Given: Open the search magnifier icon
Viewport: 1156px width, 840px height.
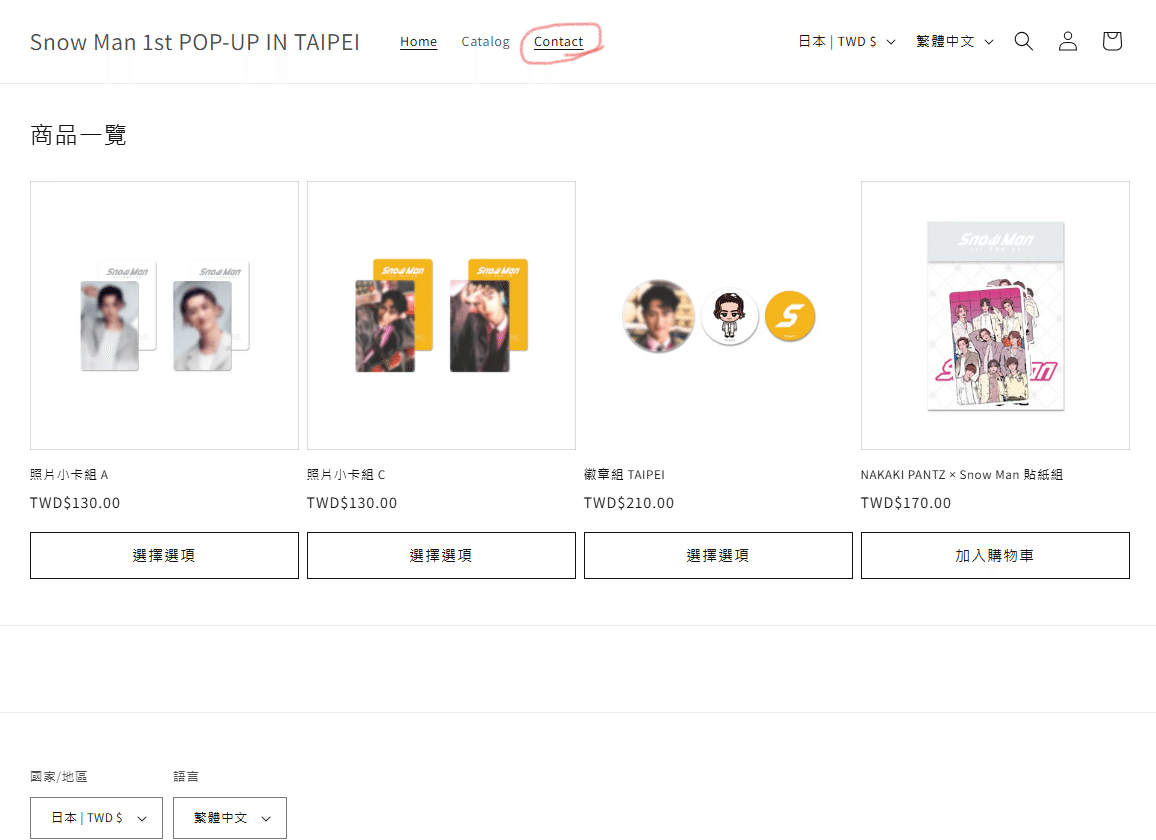Looking at the screenshot, I should point(1023,41).
